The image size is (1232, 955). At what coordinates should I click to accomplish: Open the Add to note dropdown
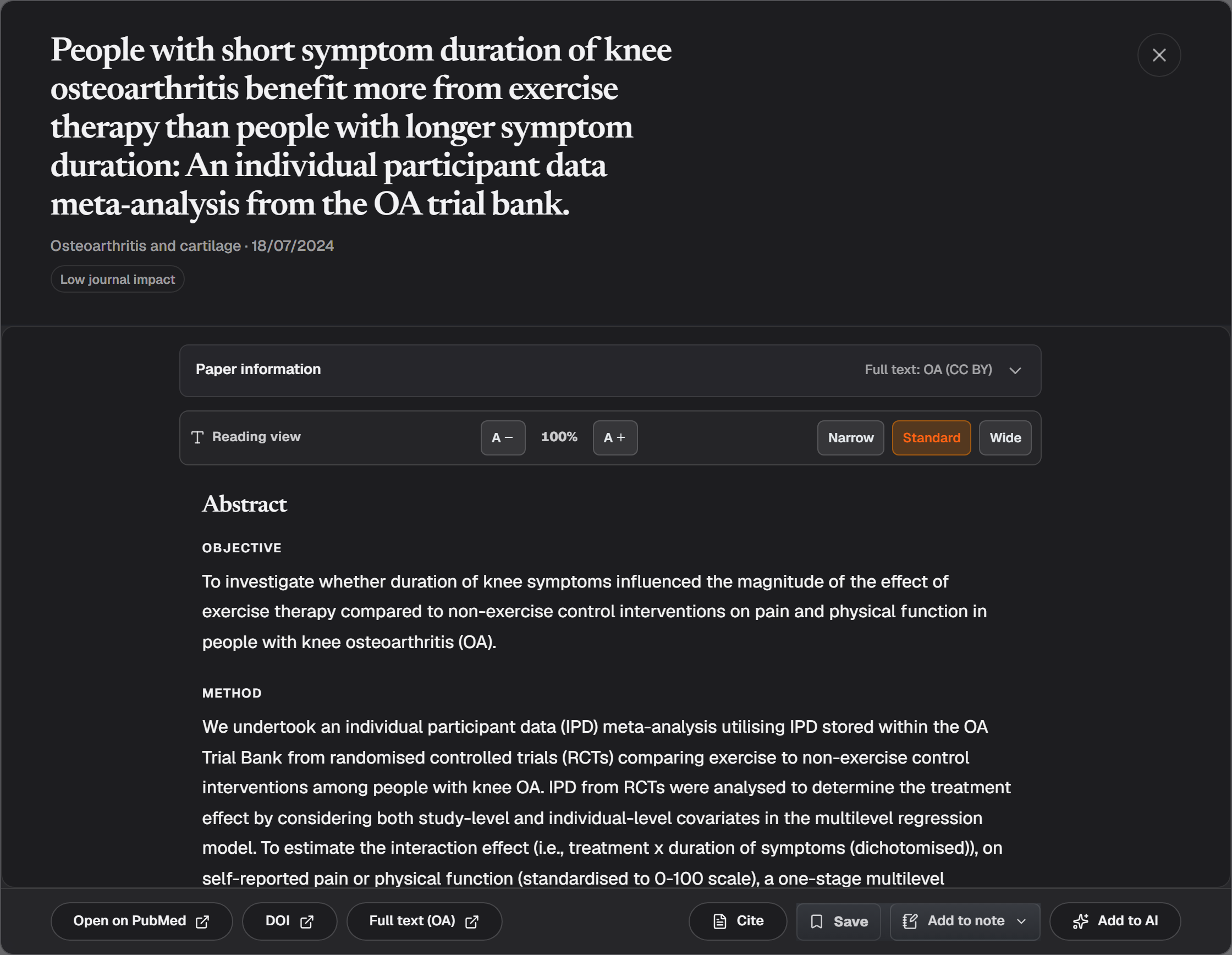pyautogui.click(x=965, y=922)
